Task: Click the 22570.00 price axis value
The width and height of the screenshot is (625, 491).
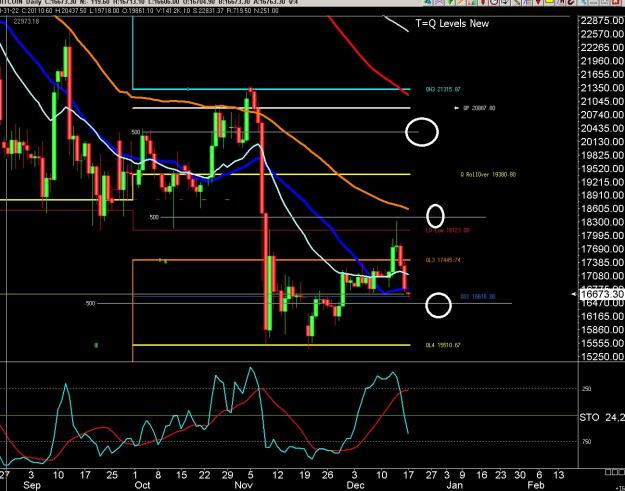Action: (603, 34)
